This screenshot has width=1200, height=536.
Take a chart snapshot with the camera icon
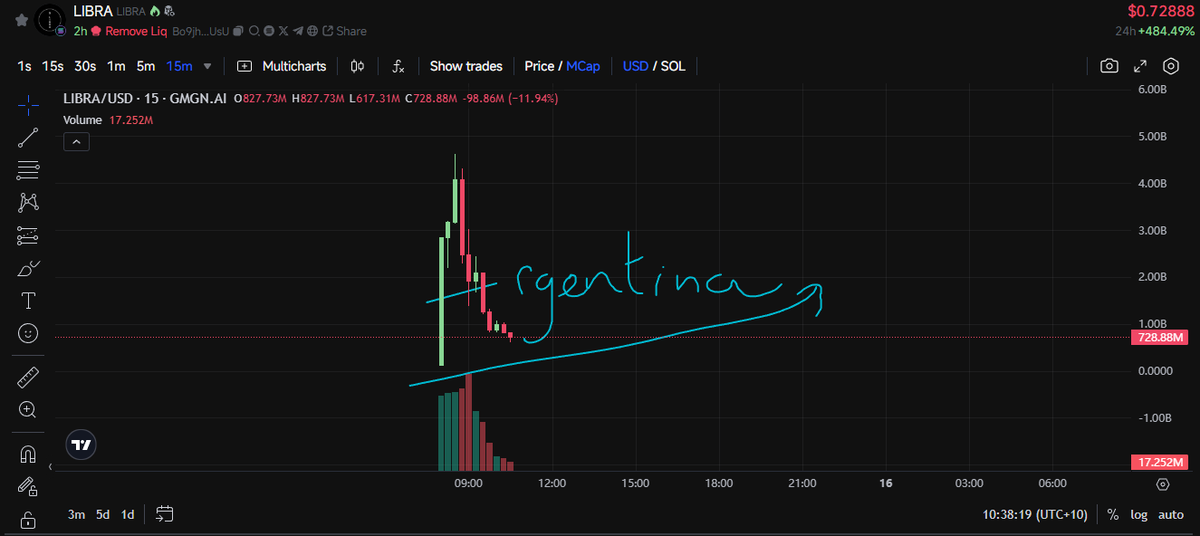point(1109,66)
